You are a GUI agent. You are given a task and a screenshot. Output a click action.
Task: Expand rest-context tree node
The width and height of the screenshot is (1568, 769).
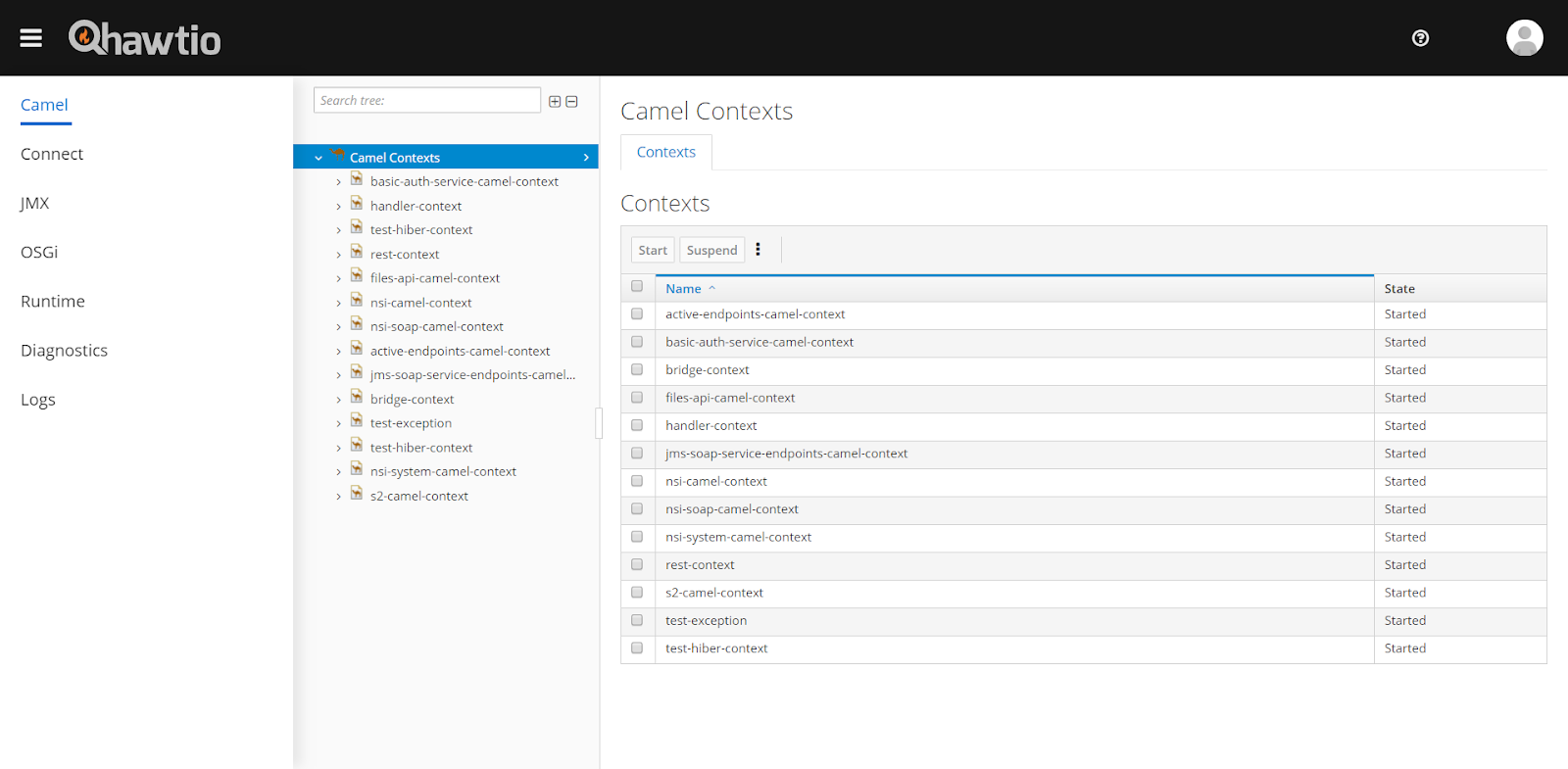coord(339,255)
